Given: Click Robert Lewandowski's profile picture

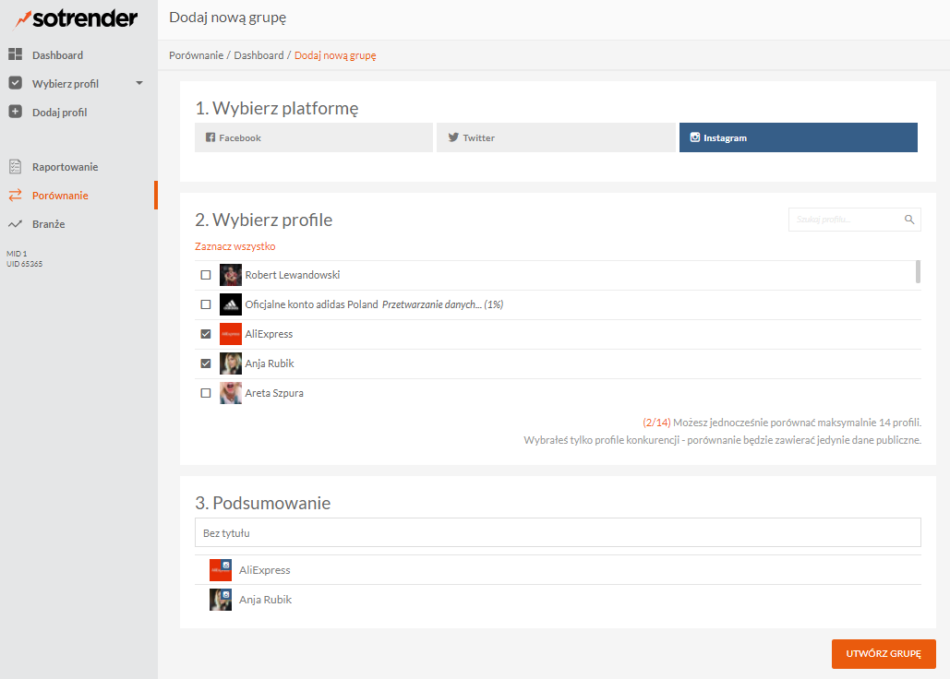Looking at the screenshot, I should click(231, 275).
